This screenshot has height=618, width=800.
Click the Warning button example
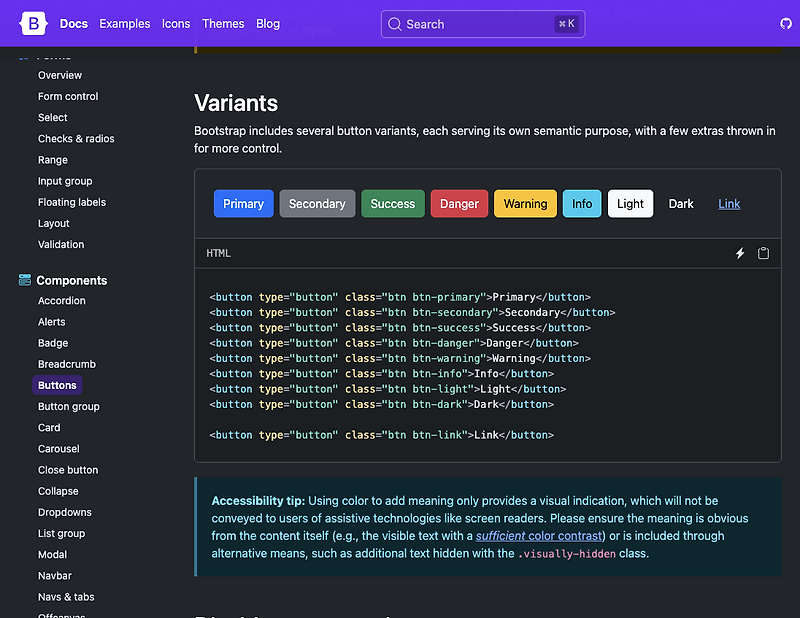point(525,203)
